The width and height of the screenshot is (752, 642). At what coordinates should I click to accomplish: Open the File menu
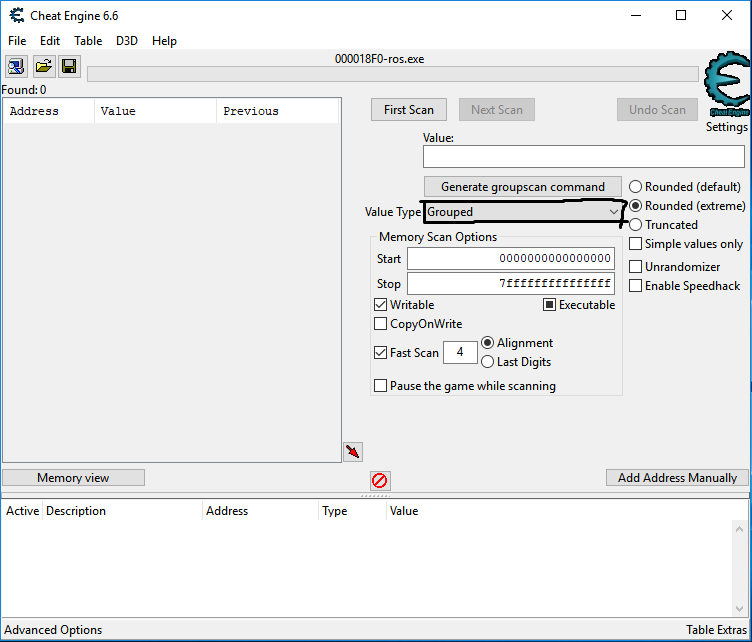pyautogui.click(x=17, y=41)
